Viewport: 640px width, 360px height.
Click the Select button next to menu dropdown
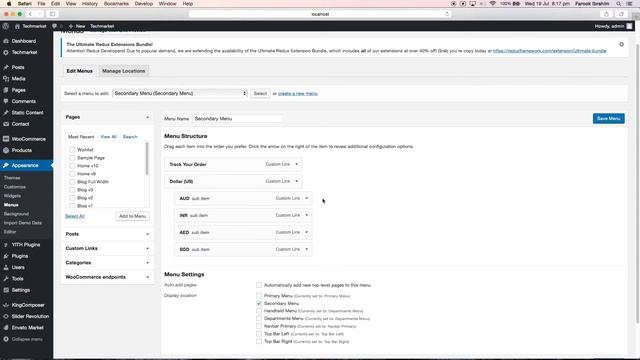(x=260, y=93)
